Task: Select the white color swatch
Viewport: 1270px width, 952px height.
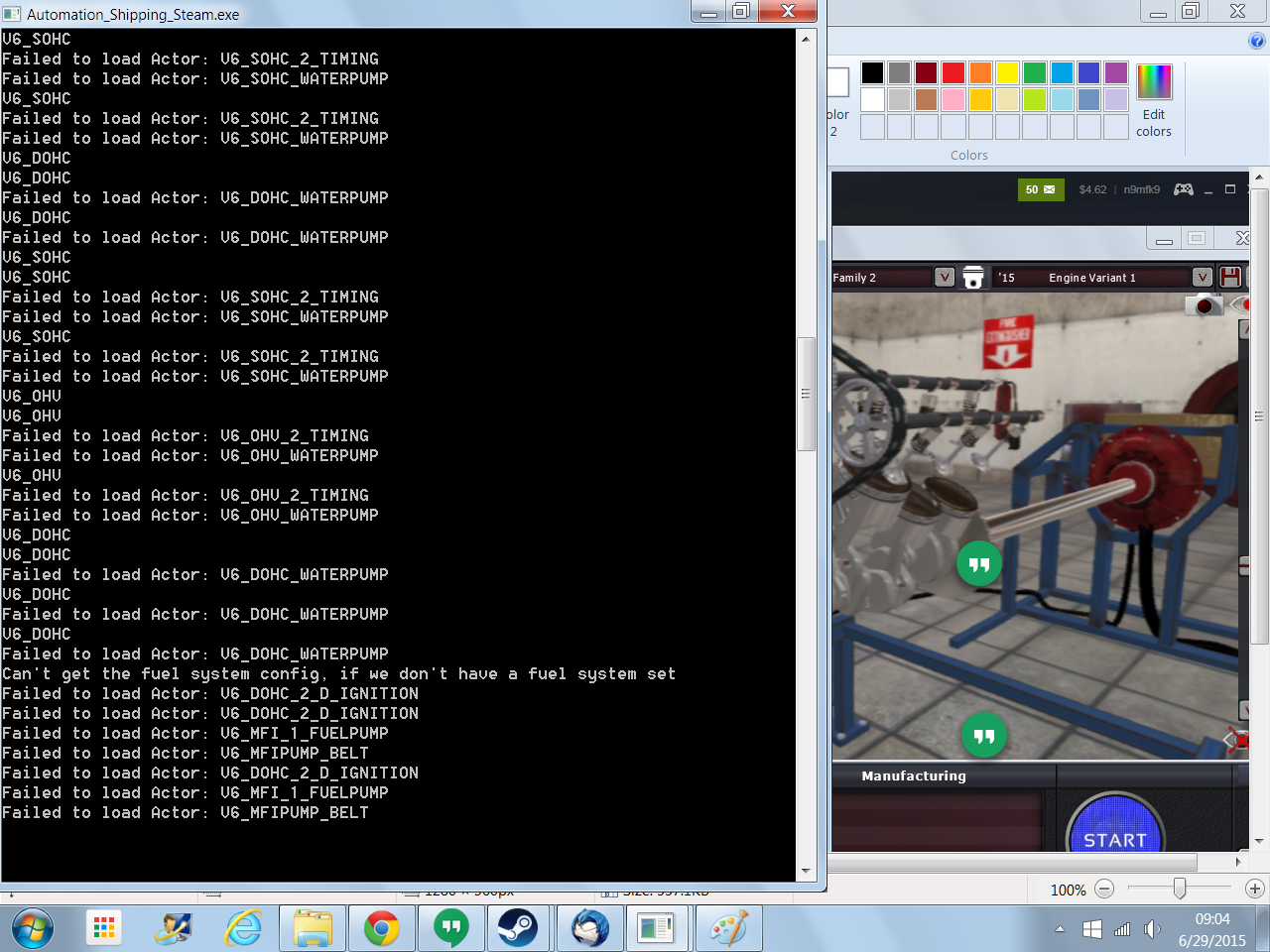Action: [872, 99]
